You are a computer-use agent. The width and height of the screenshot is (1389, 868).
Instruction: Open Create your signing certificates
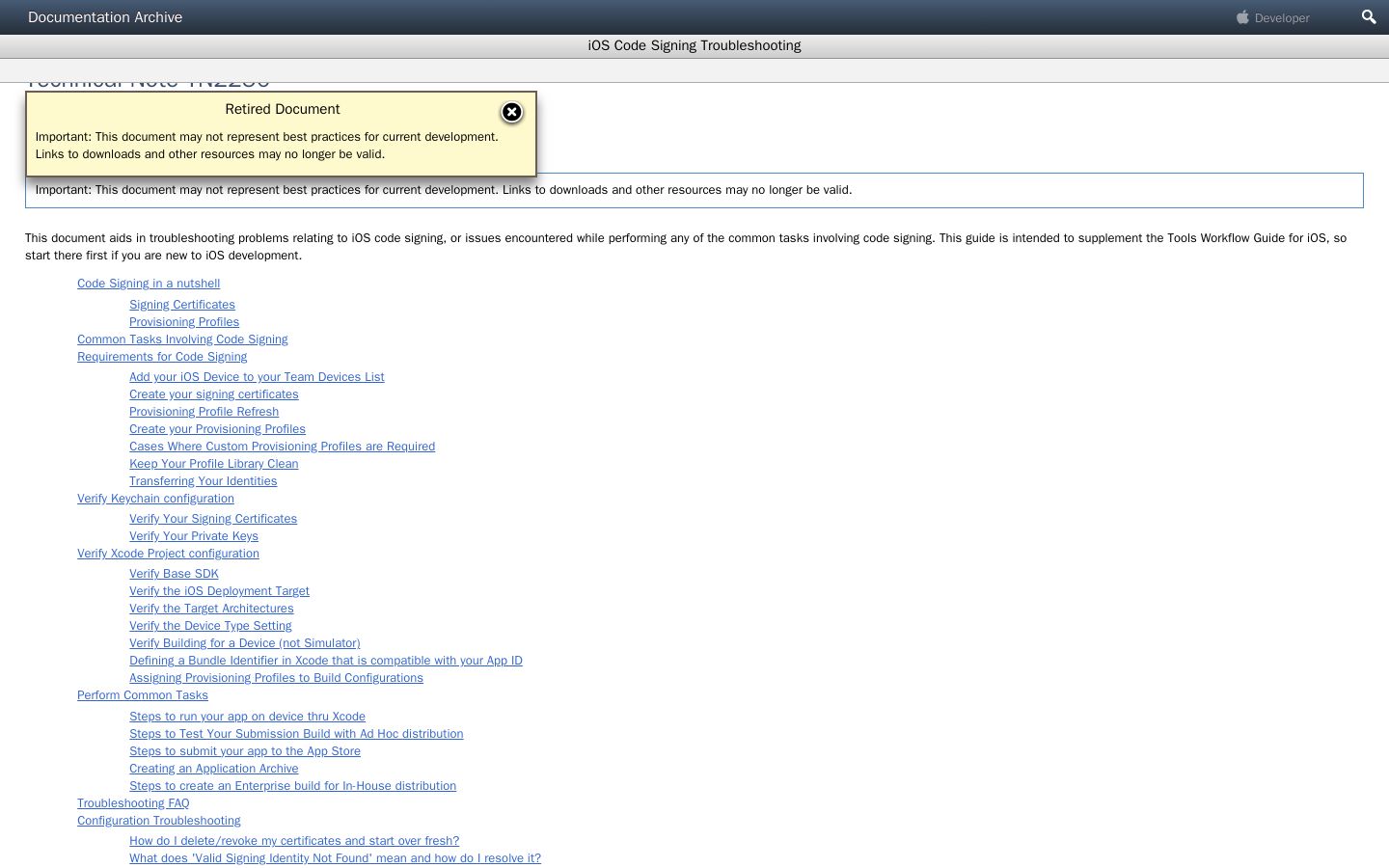tap(214, 394)
